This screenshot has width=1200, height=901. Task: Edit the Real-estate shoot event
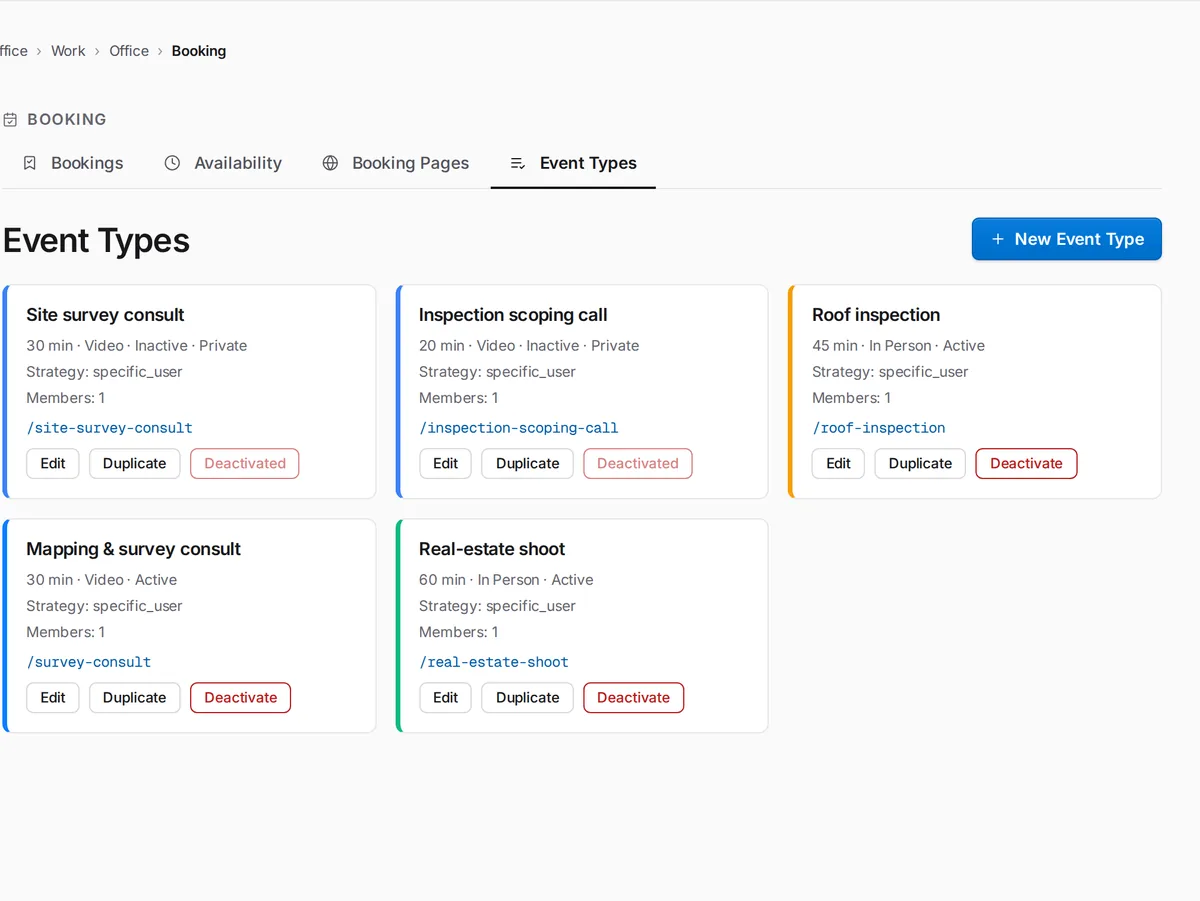click(x=445, y=698)
